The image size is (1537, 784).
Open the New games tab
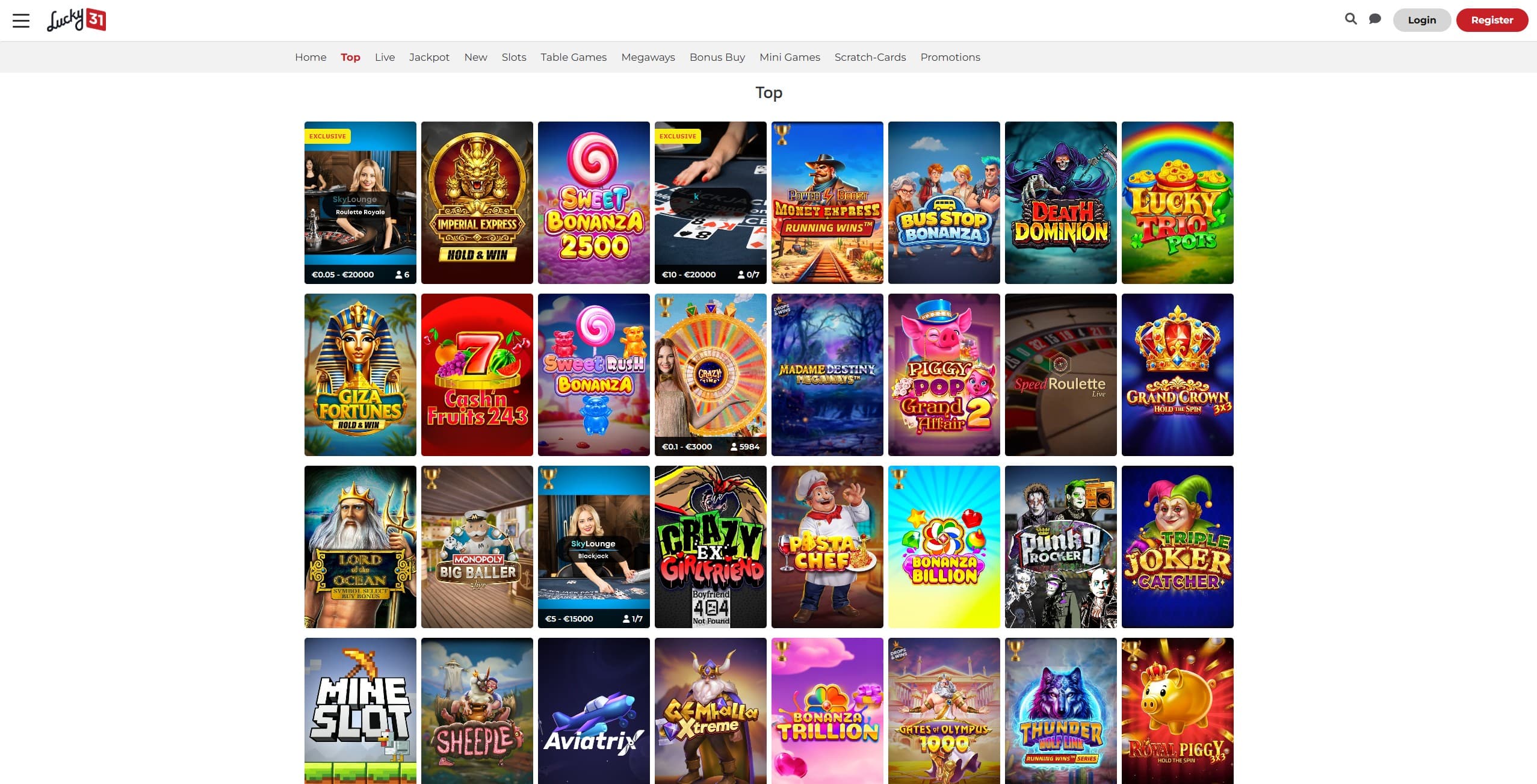click(475, 57)
